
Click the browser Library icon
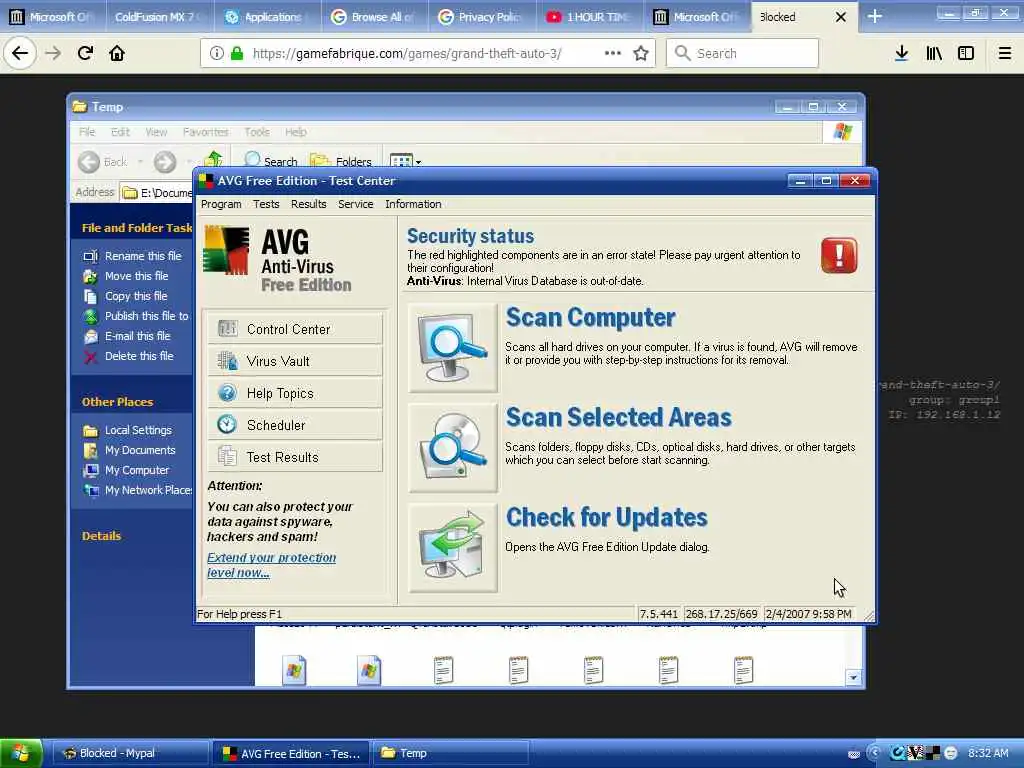[x=934, y=54]
